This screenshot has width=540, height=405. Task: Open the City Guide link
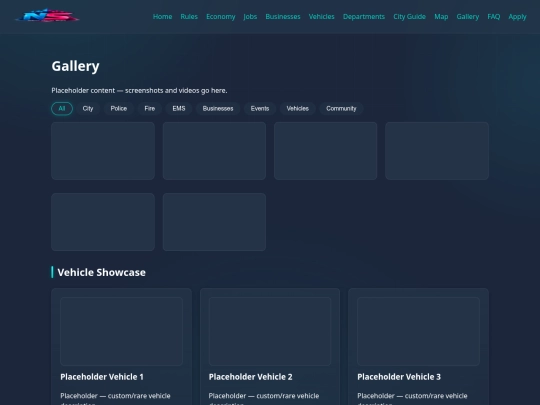[x=409, y=17]
